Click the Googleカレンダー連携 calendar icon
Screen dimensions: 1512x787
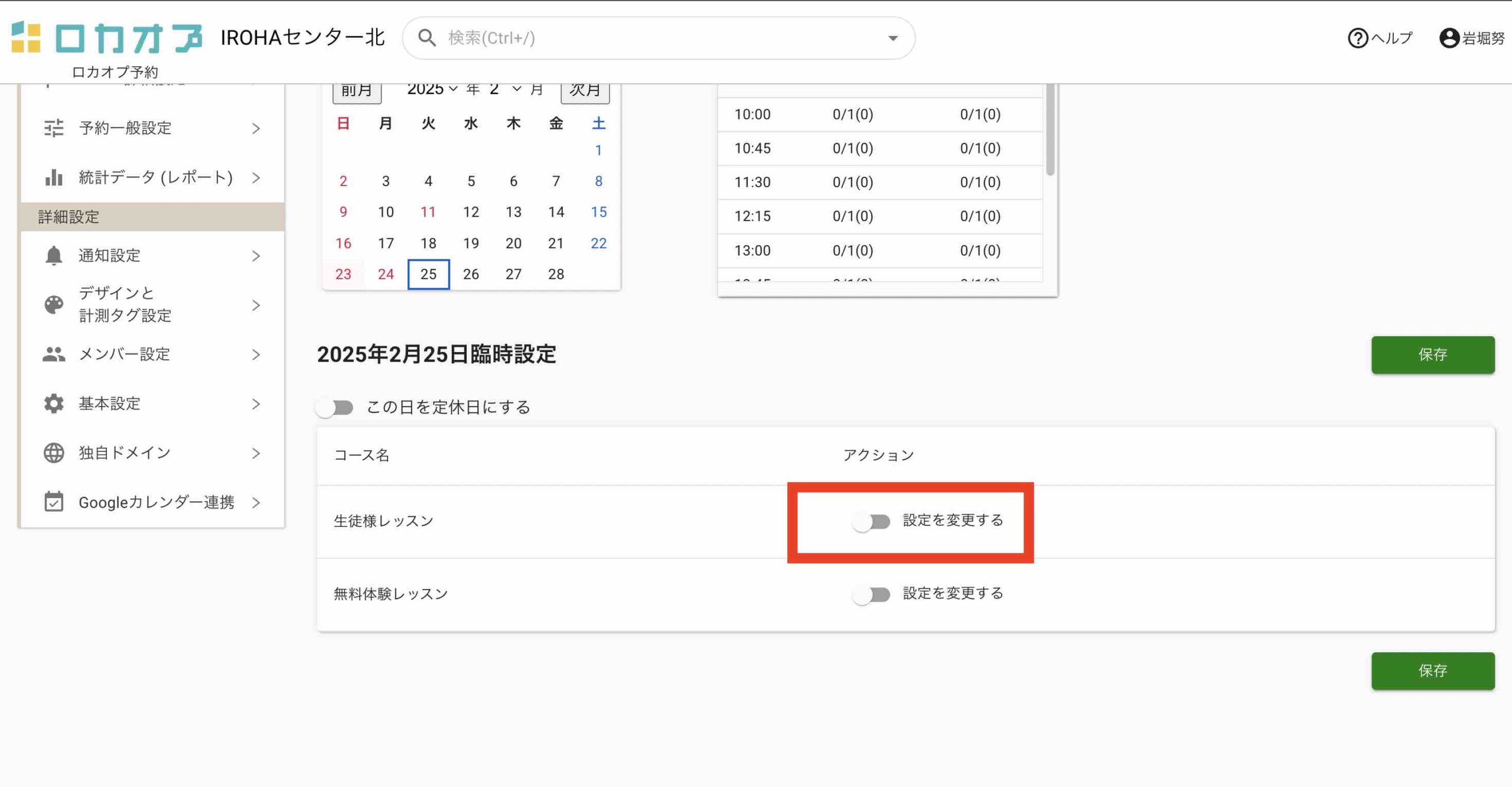[54, 502]
